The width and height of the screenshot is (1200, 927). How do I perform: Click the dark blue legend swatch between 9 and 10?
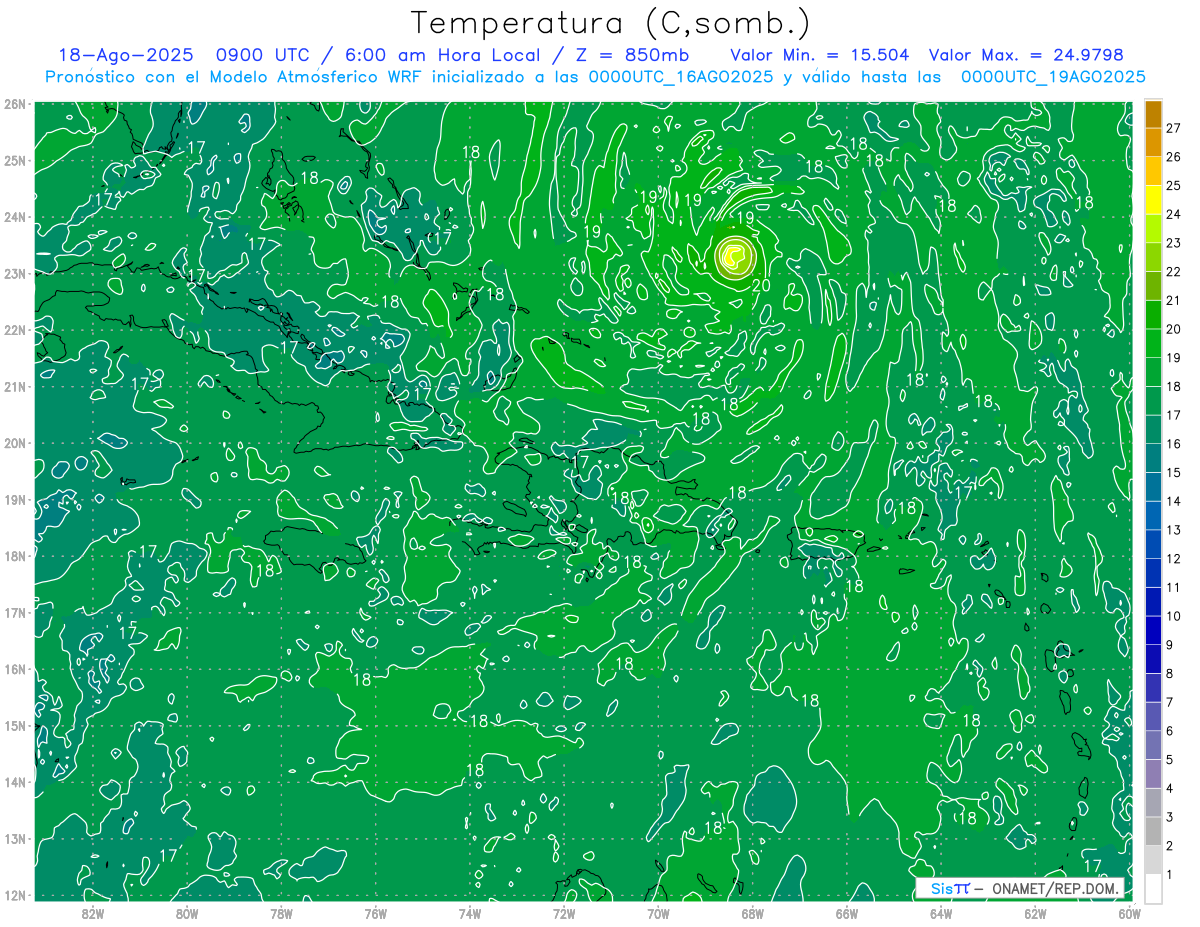pyautogui.click(x=1153, y=631)
